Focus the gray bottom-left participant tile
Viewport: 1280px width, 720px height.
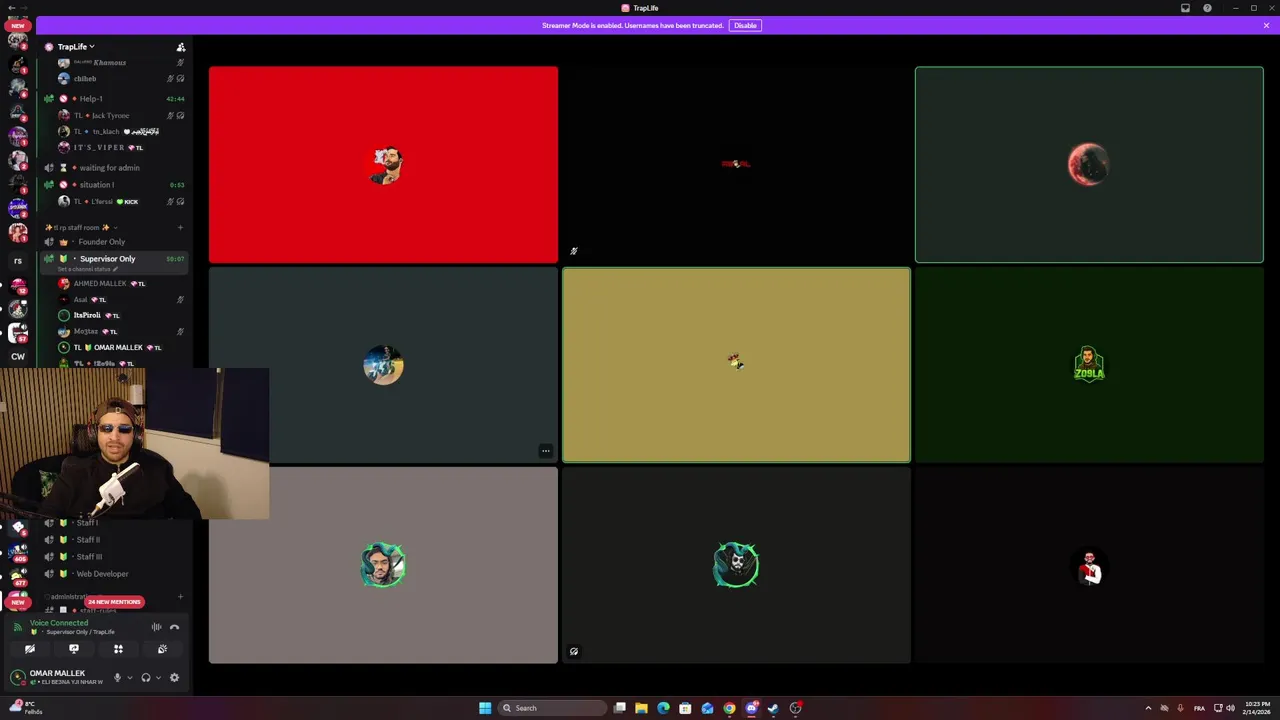(x=383, y=565)
